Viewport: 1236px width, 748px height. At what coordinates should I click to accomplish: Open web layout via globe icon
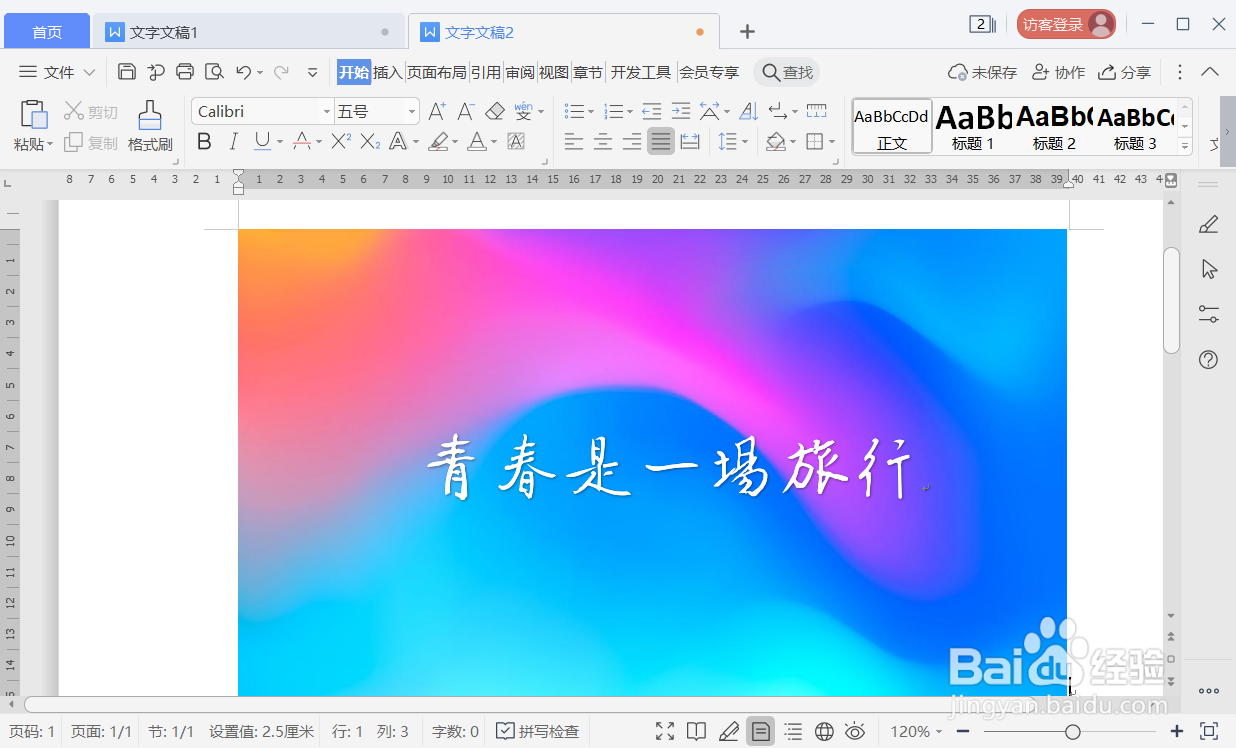tap(824, 731)
